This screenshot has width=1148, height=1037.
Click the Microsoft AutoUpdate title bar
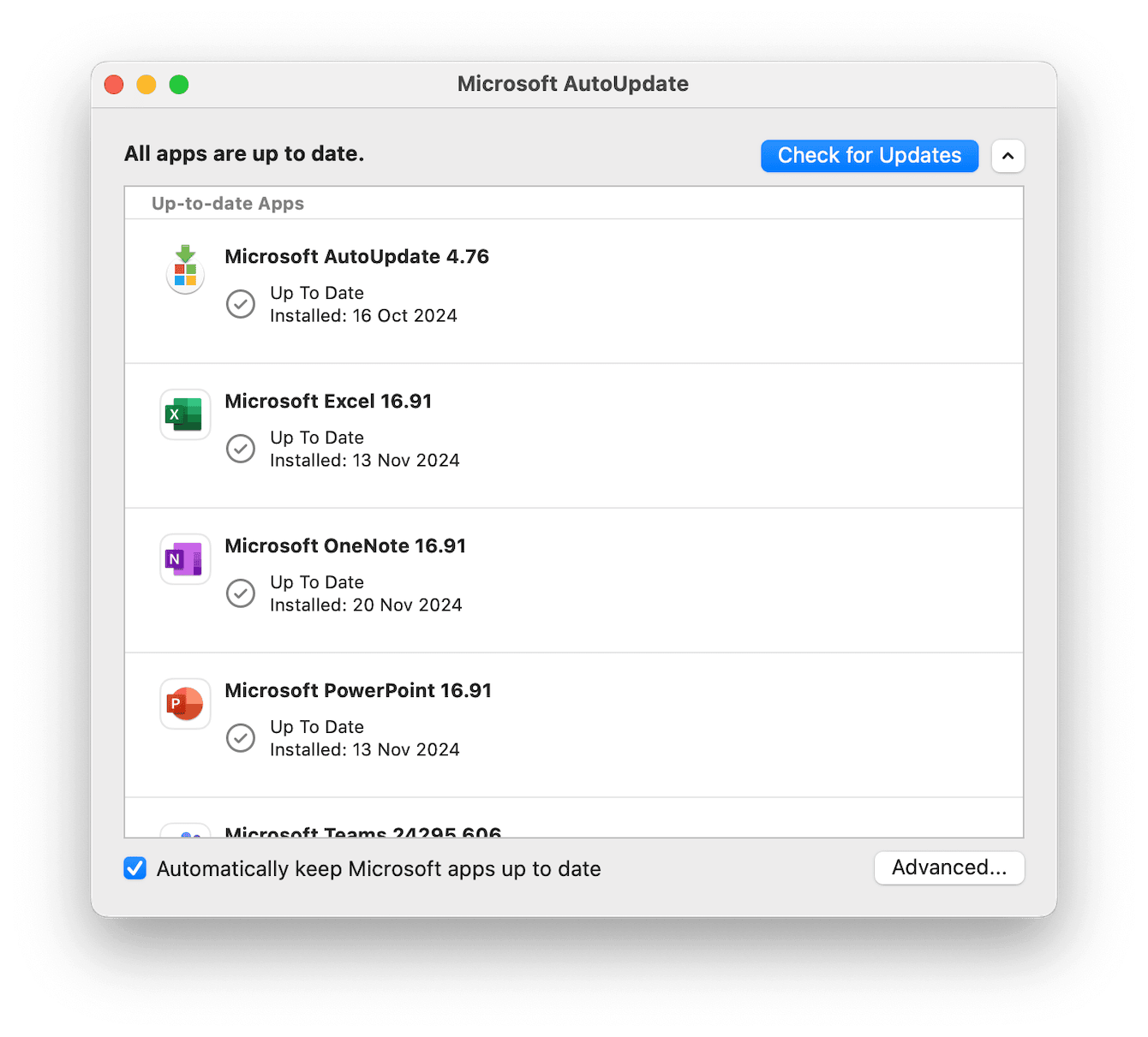(572, 83)
